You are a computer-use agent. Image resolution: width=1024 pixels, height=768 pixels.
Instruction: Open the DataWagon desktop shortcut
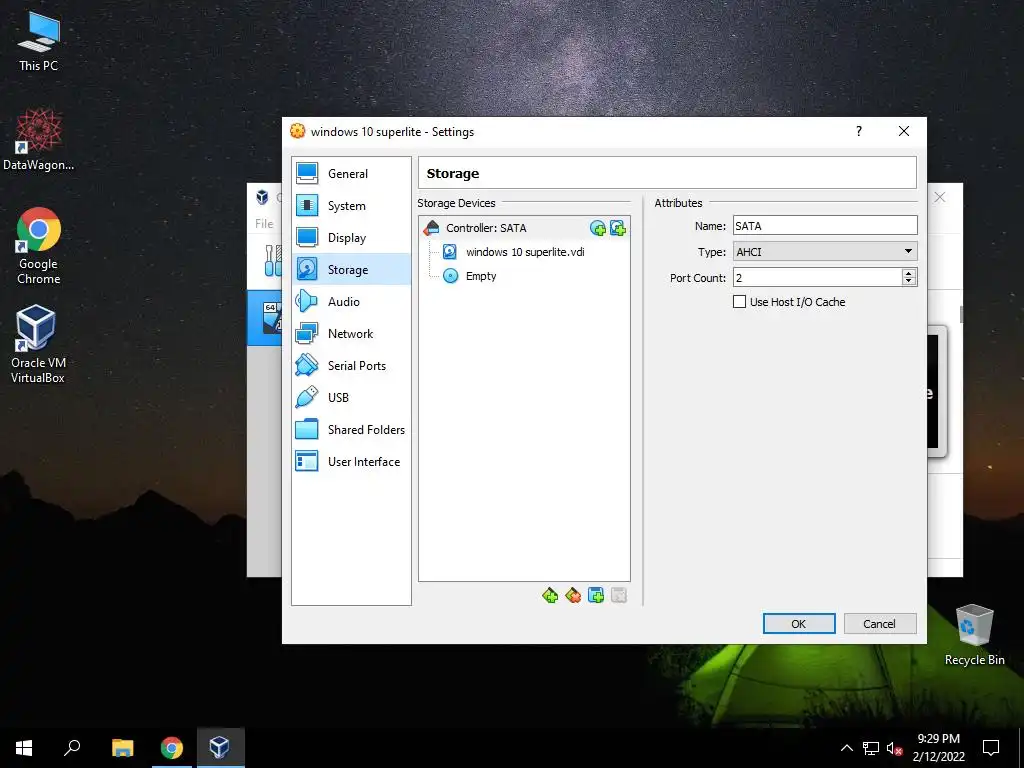tap(39, 140)
